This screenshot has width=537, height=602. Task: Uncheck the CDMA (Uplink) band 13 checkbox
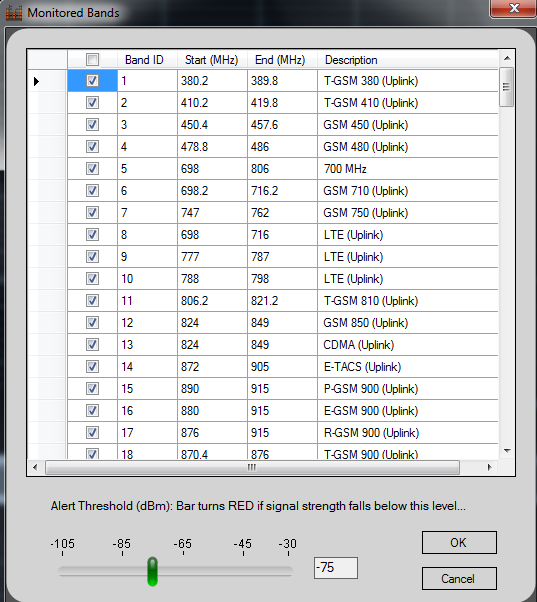tap(92, 344)
